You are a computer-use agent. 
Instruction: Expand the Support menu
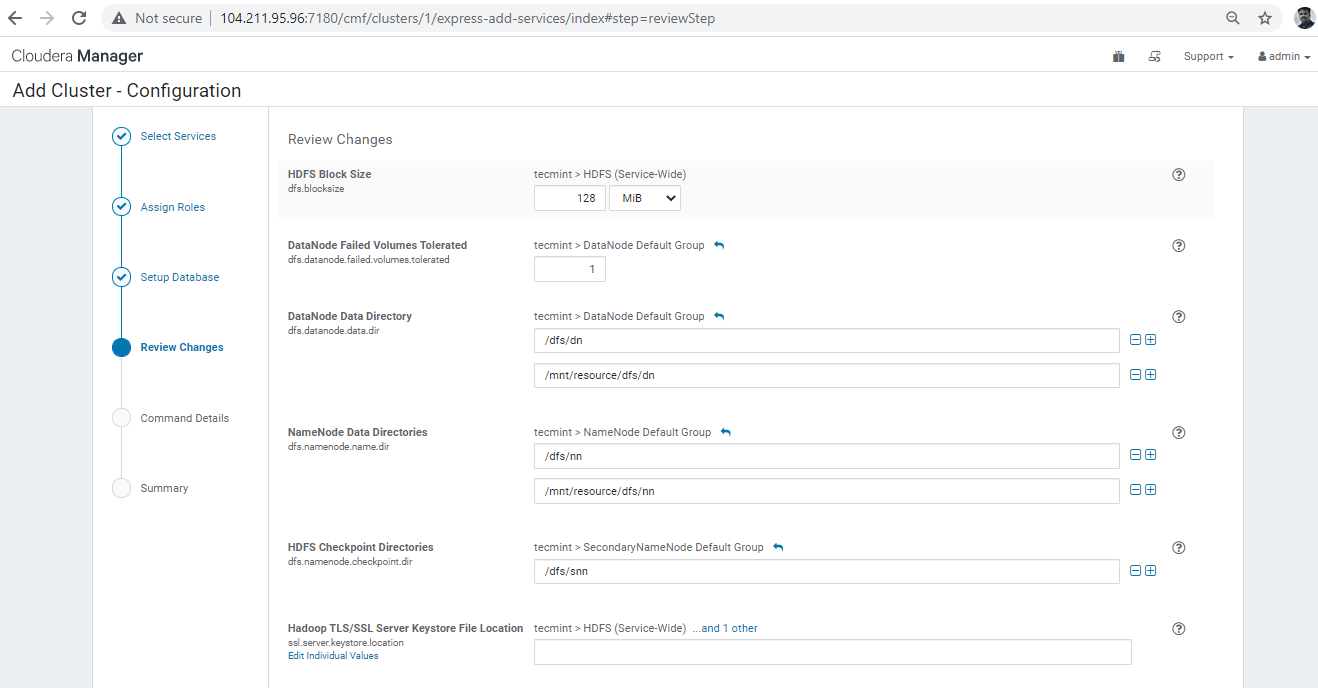1208,57
